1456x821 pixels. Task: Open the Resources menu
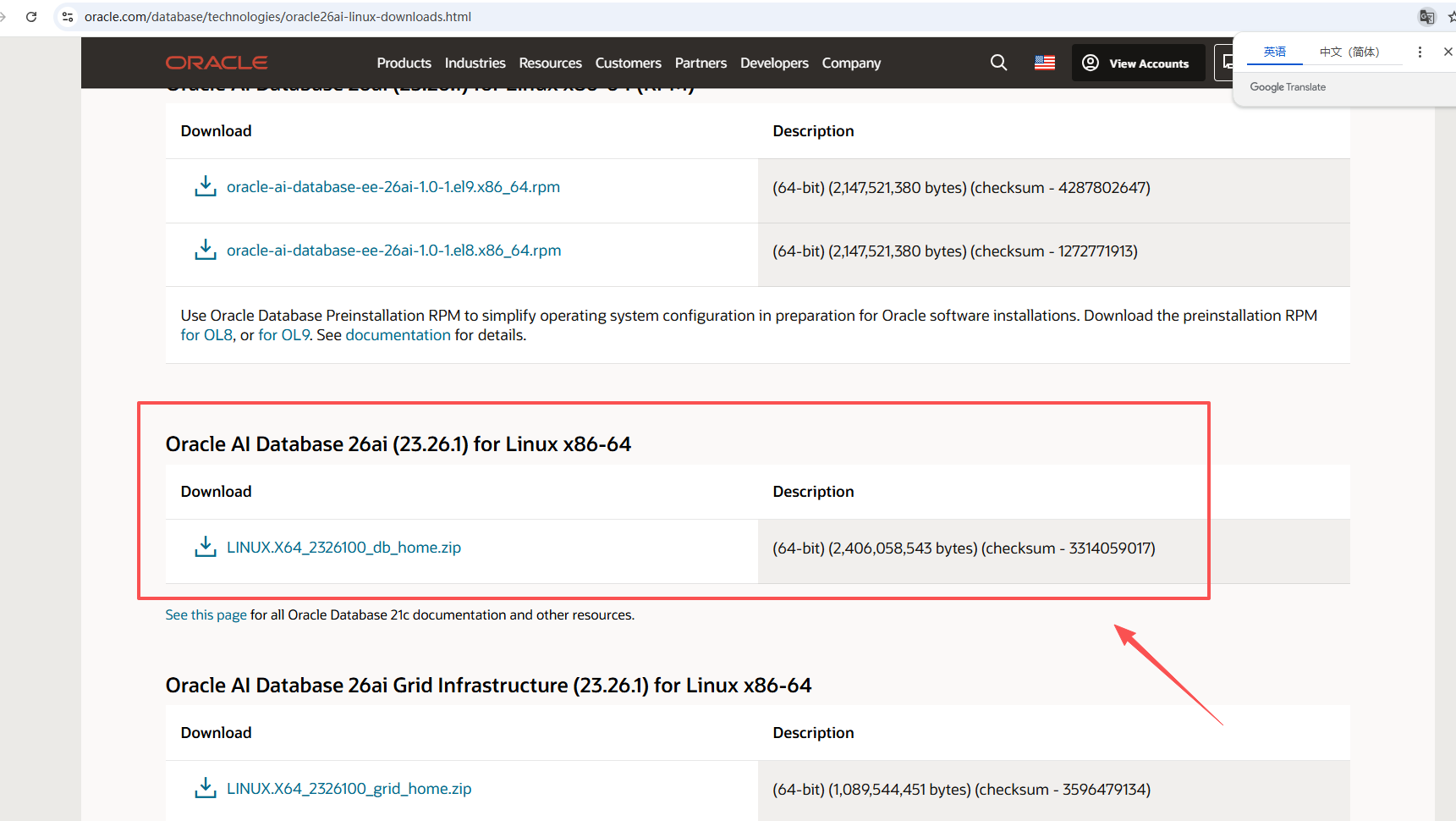(550, 63)
